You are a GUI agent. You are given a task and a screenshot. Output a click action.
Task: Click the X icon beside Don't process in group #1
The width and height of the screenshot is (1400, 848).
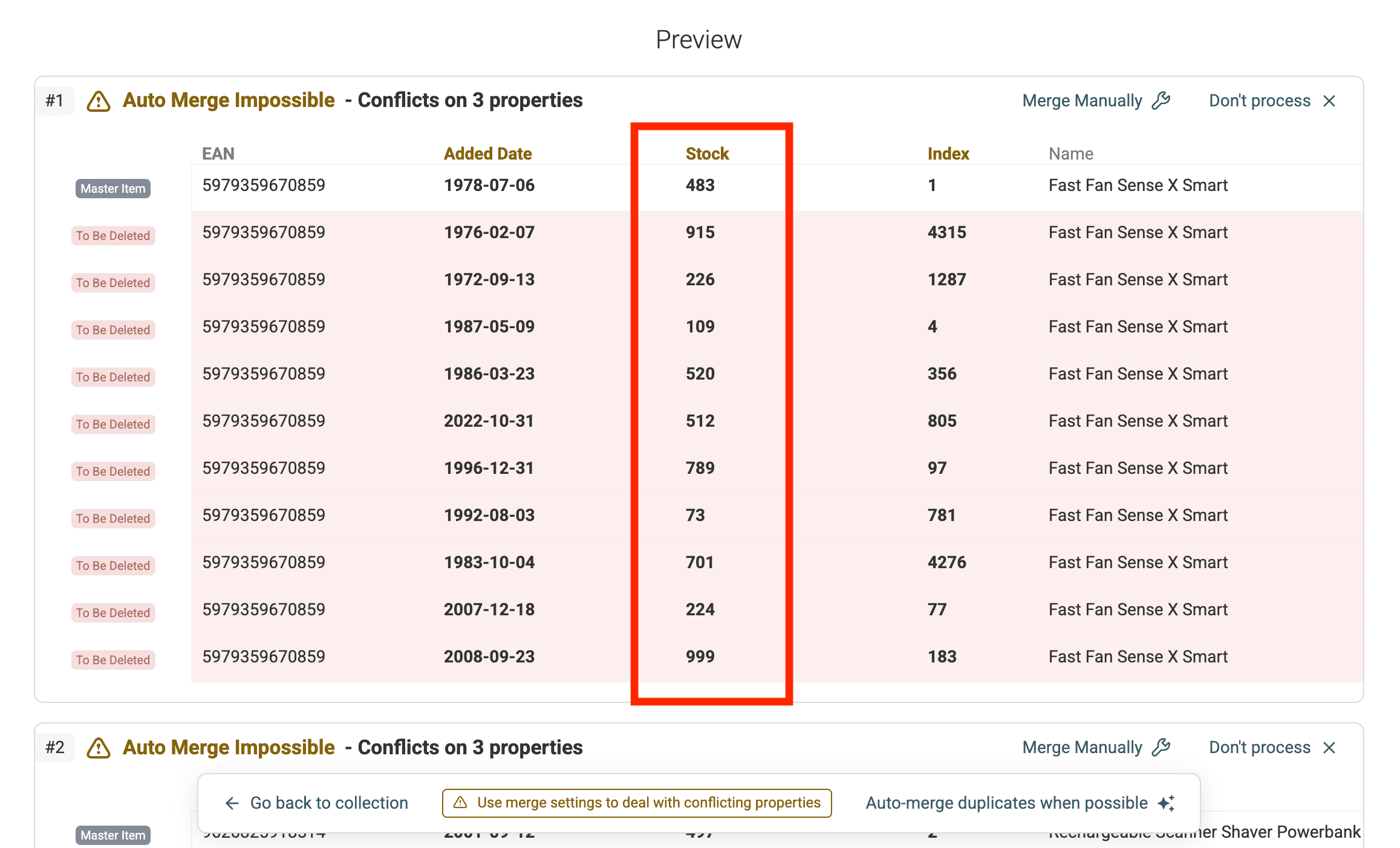(x=1329, y=101)
